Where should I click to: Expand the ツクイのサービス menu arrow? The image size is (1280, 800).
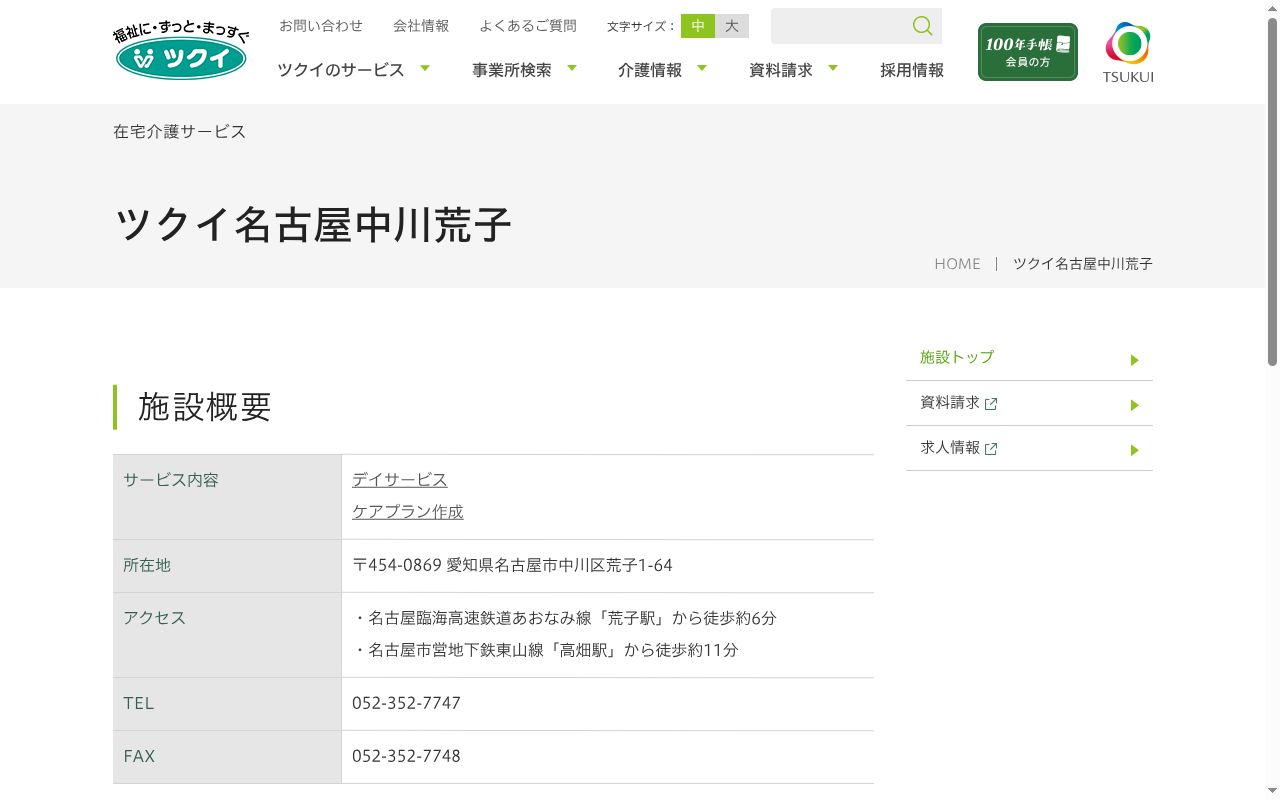point(425,68)
